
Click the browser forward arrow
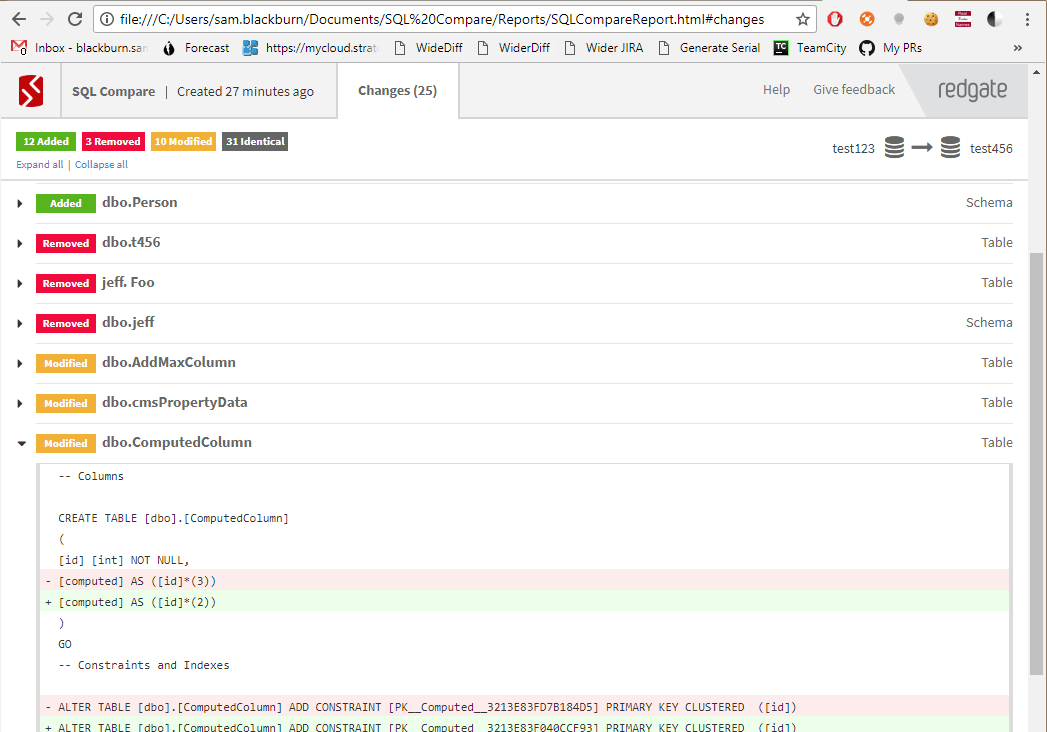point(47,19)
